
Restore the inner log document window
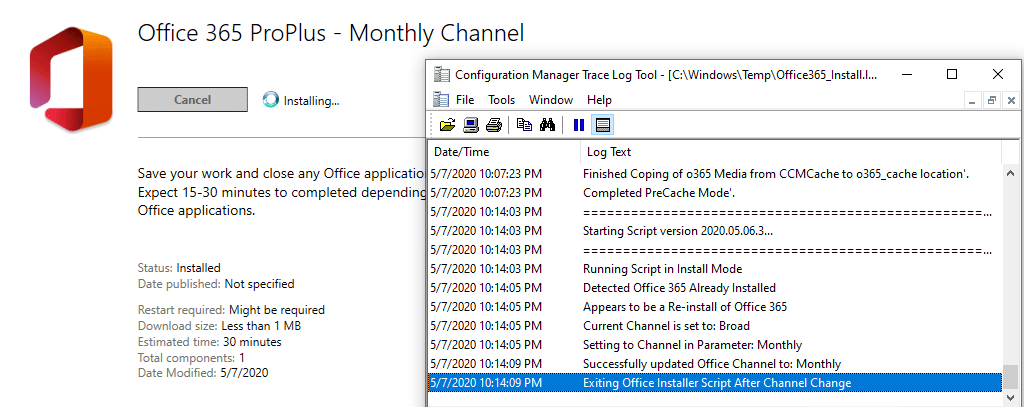tap(991, 100)
